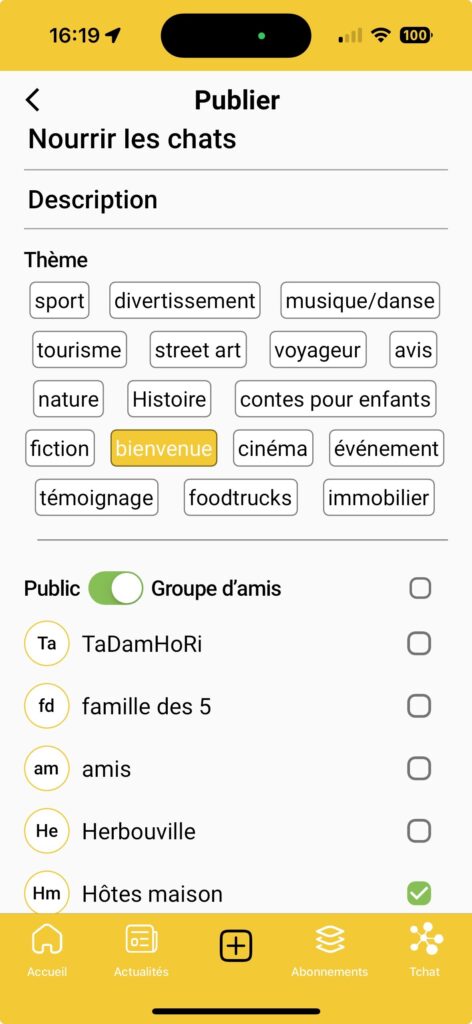Screen dimensions: 472x1024
Task: Uncheck the Hôtes maison checkbox
Action: click(x=419, y=893)
